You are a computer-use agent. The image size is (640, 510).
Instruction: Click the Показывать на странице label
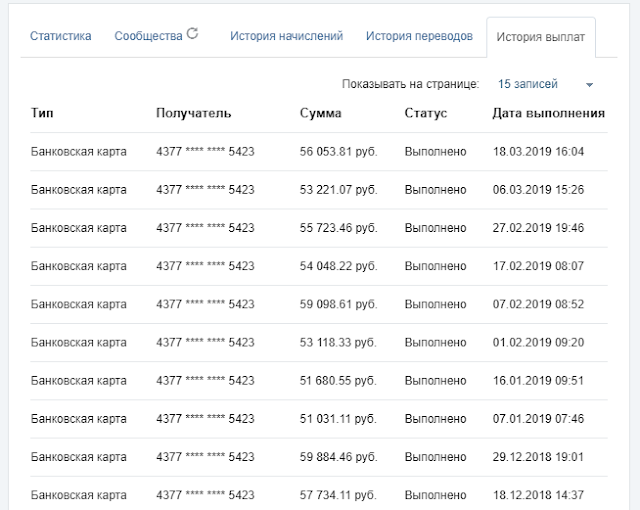click(411, 84)
